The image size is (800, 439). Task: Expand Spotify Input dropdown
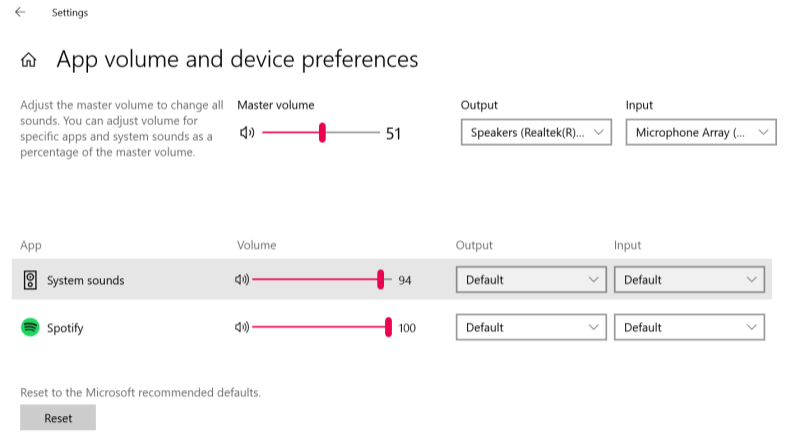pos(689,327)
